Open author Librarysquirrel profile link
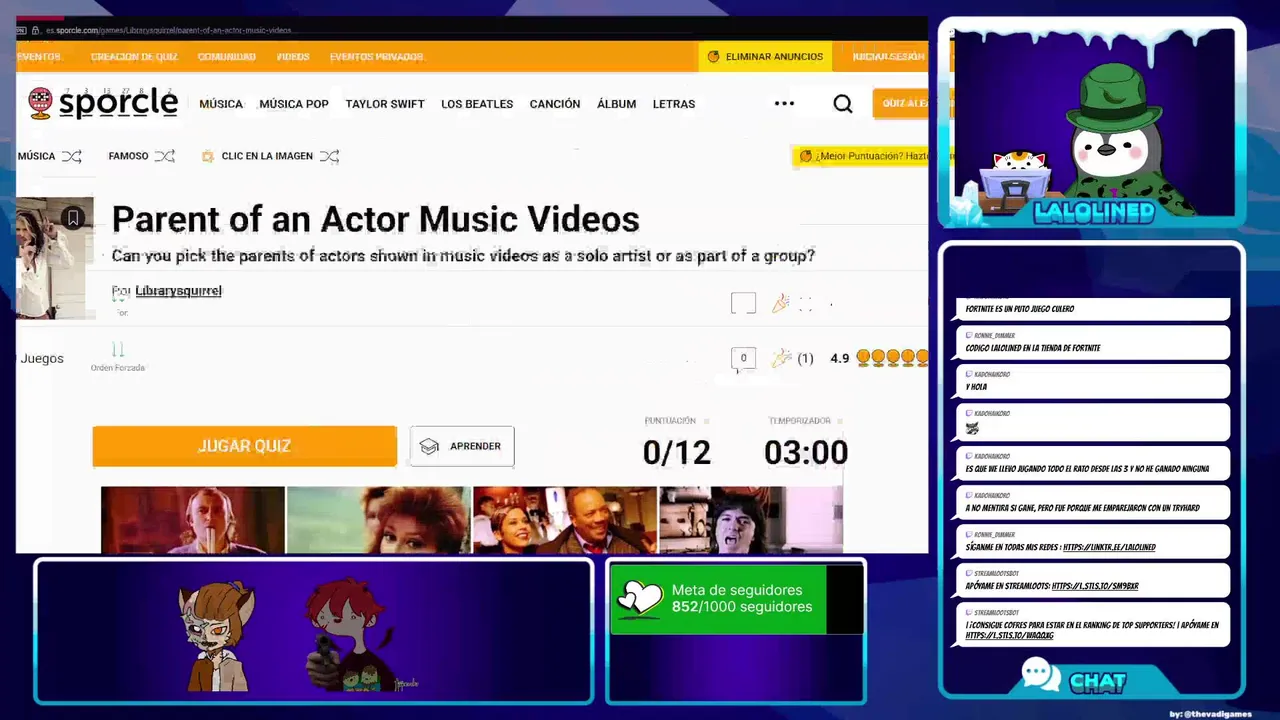 (178, 291)
